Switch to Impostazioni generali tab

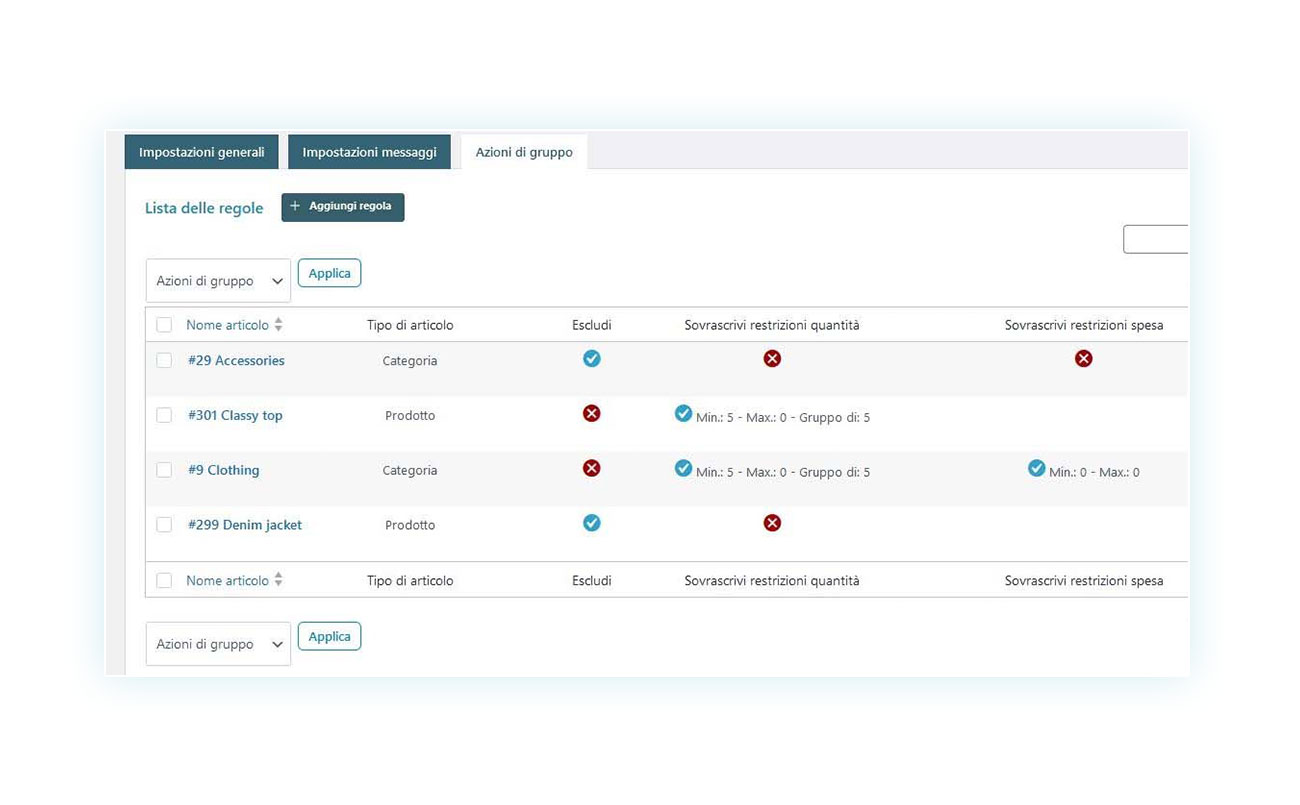[x=202, y=152]
